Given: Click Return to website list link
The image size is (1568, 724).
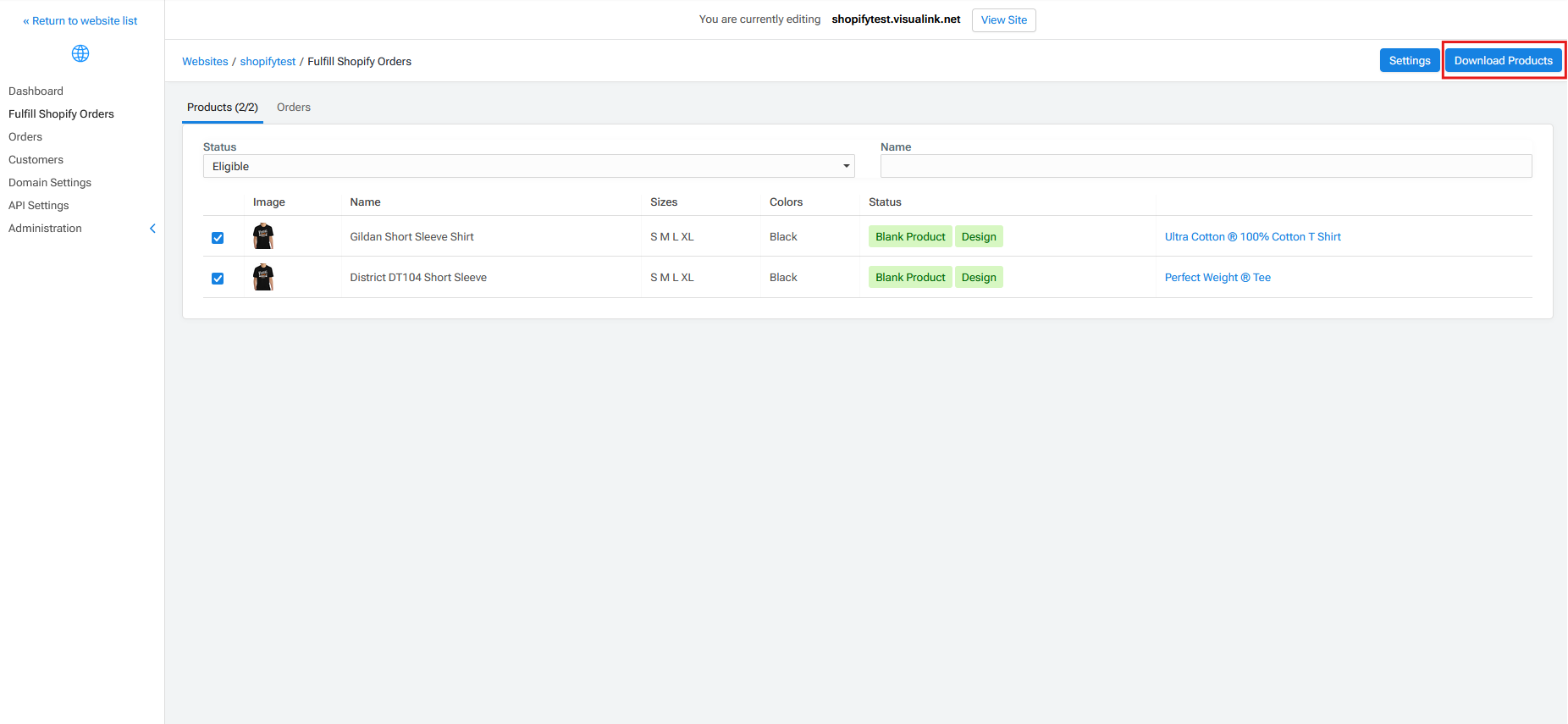Looking at the screenshot, I should [x=80, y=21].
